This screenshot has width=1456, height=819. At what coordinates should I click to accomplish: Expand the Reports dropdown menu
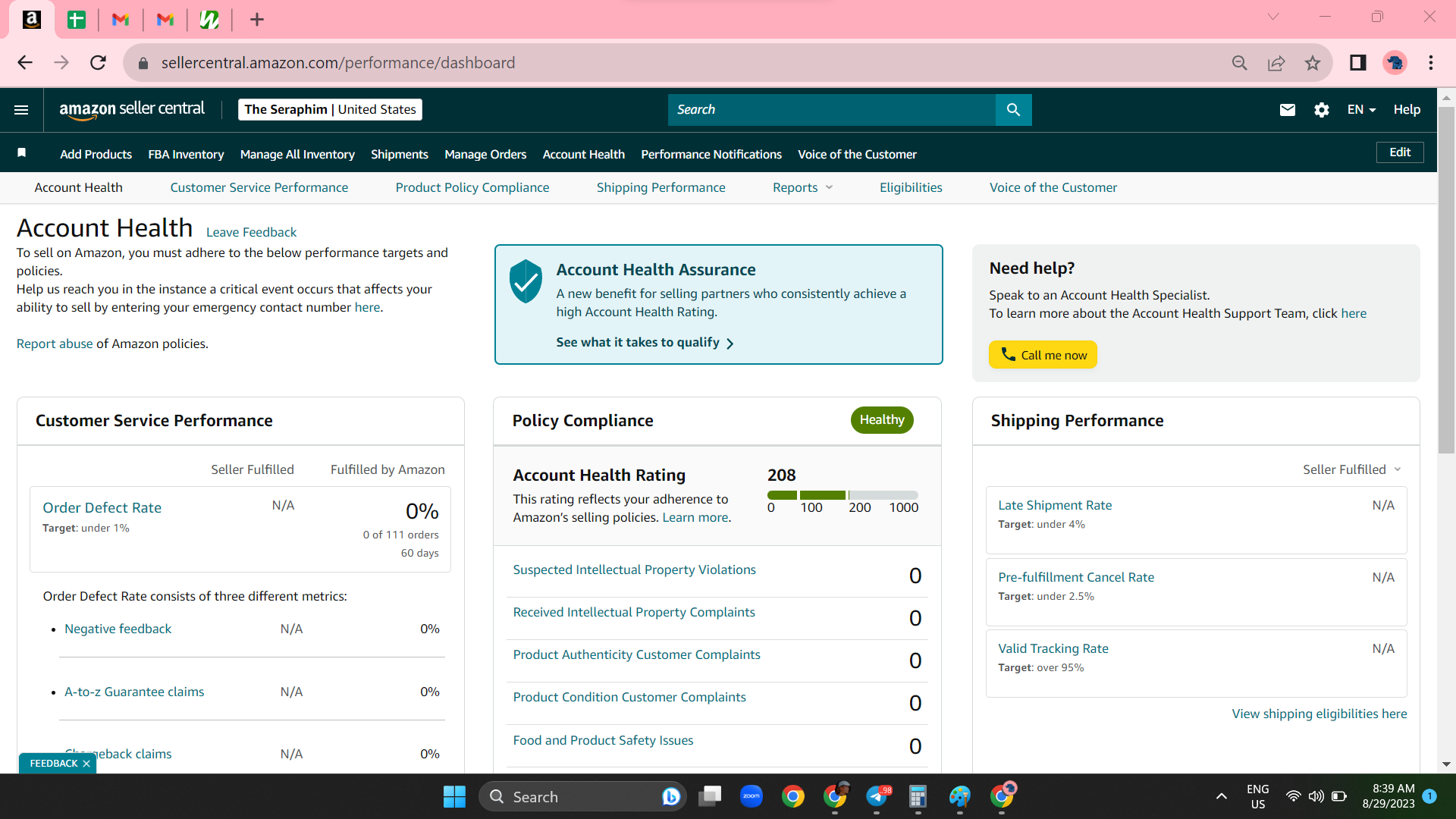802,187
